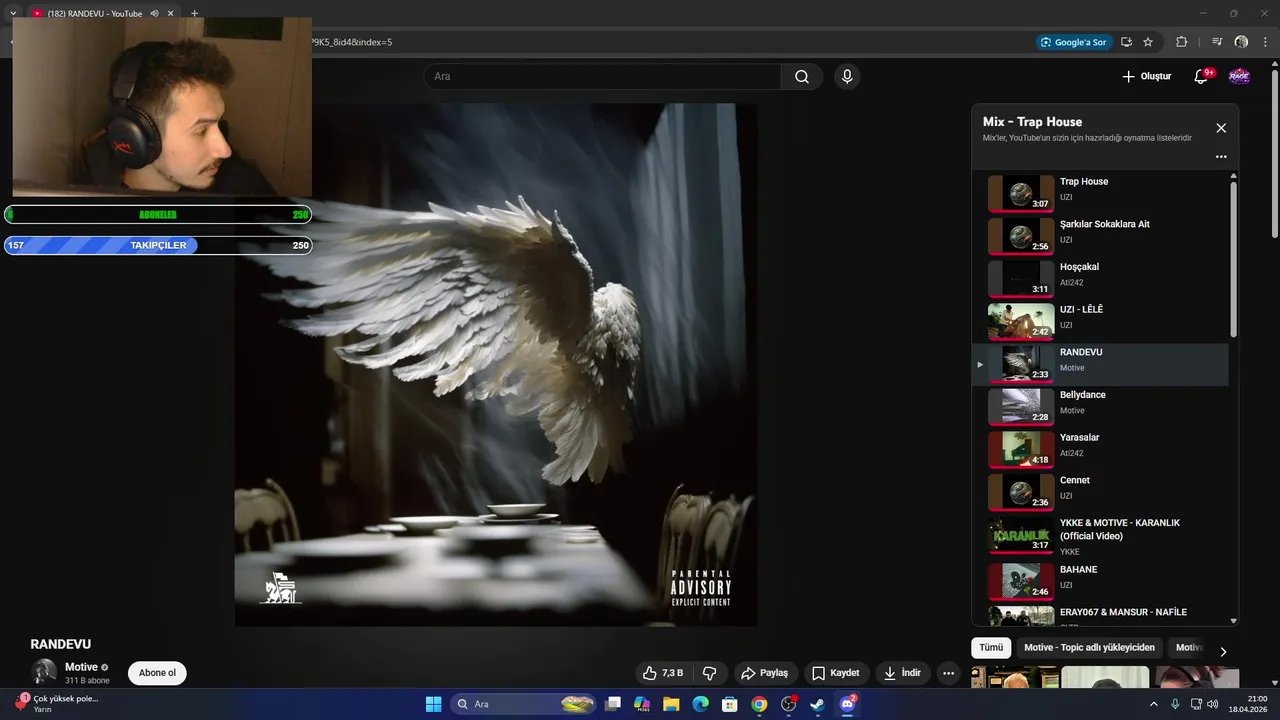Select currently playing RANDEVU playlist item

(x=1100, y=364)
